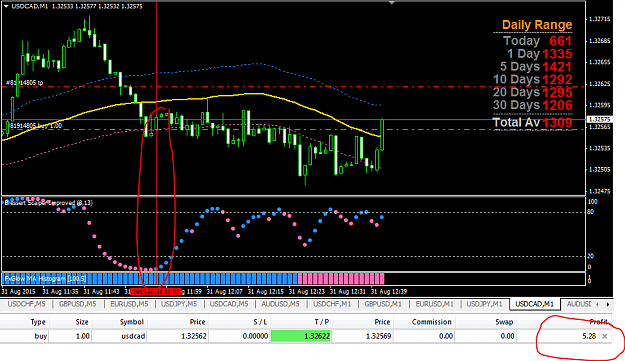Click the 30 Days range value 1206

tap(557, 105)
